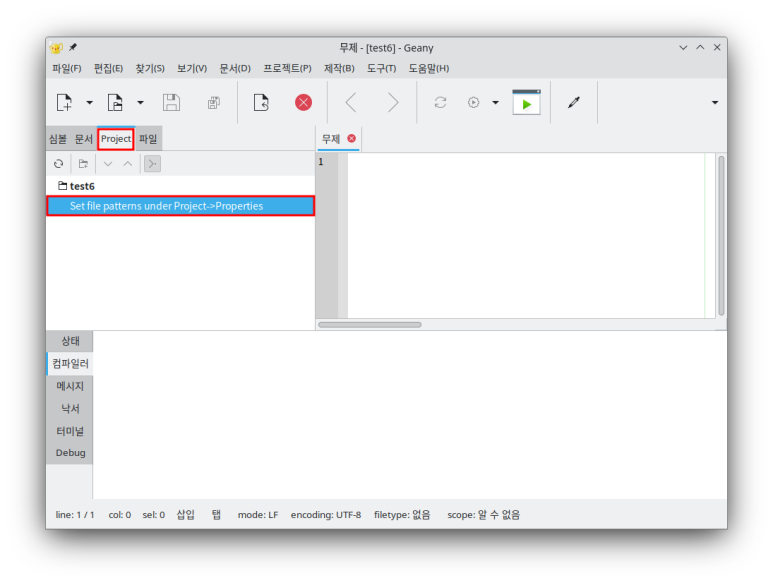Image resolution: width=773 pixels, height=583 pixels.
Task: Expand the toolbar overflow arrow
Action: [x=715, y=103]
